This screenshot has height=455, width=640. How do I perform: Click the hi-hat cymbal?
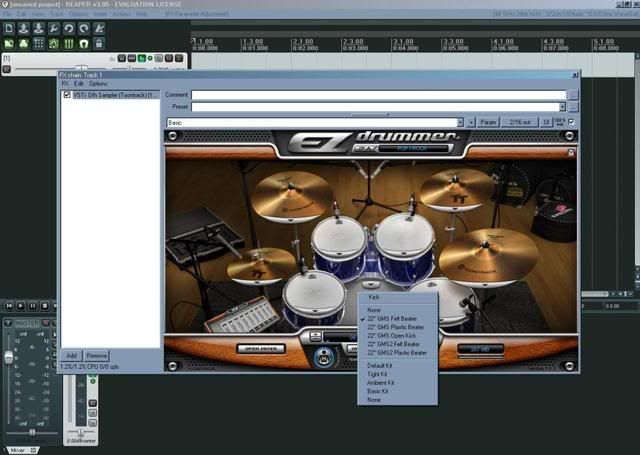point(260,266)
